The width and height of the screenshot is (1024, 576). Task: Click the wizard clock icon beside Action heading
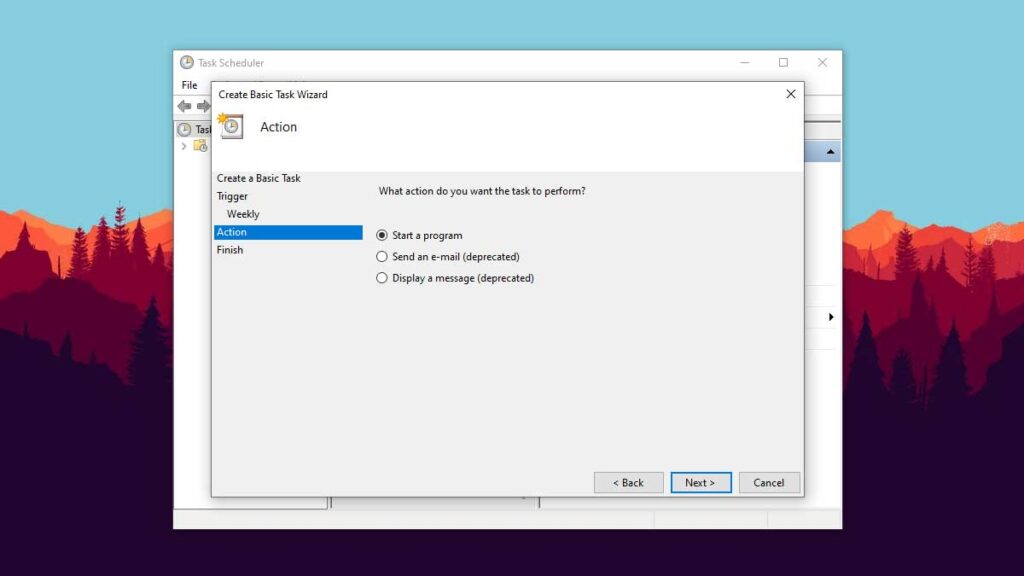[231, 126]
